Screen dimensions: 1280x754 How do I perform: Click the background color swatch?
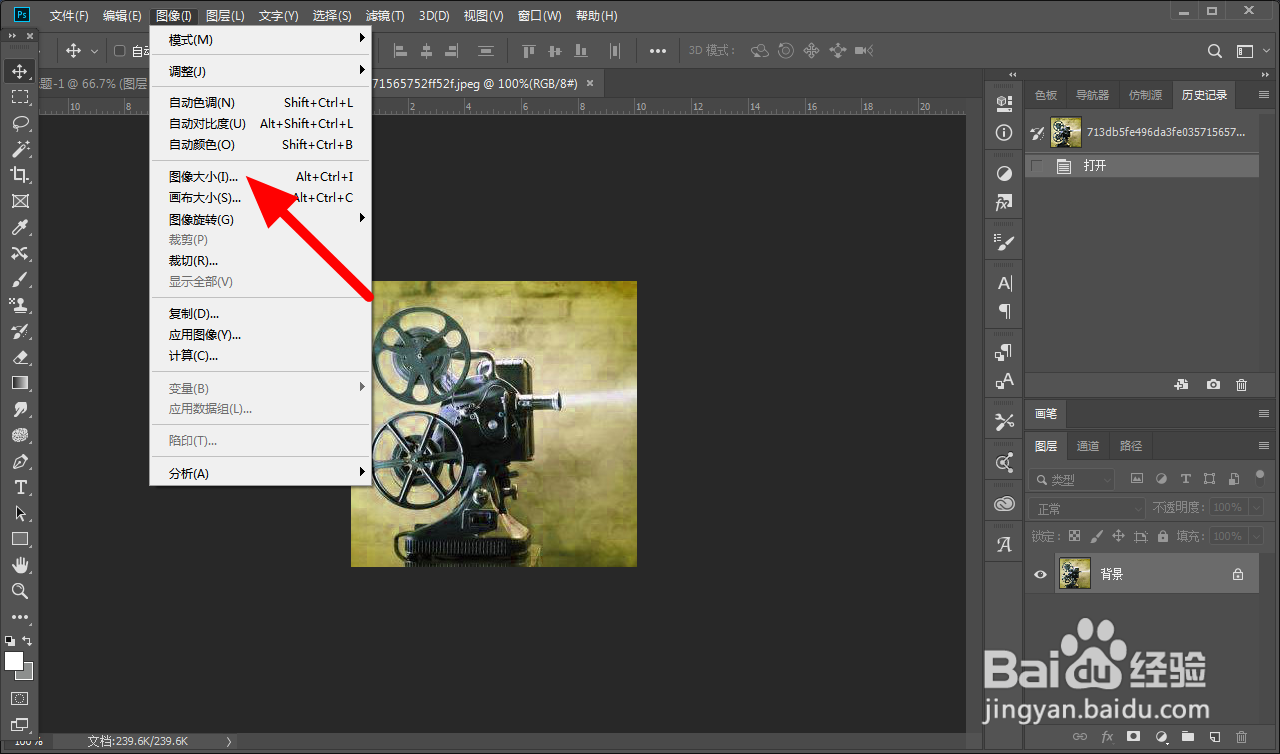[x=28, y=674]
